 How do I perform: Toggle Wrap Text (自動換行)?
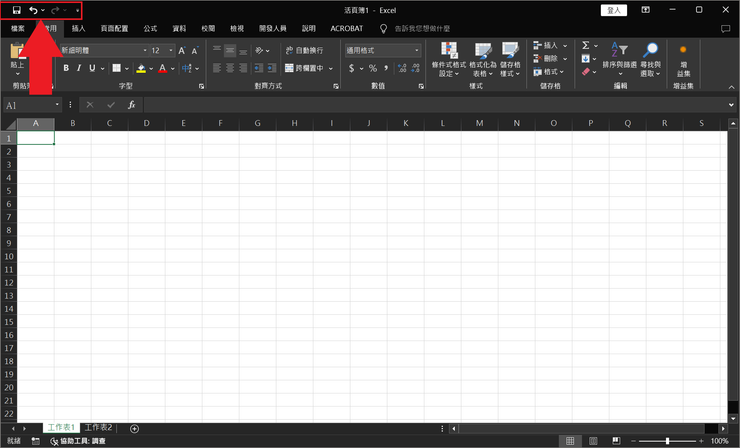(x=304, y=50)
